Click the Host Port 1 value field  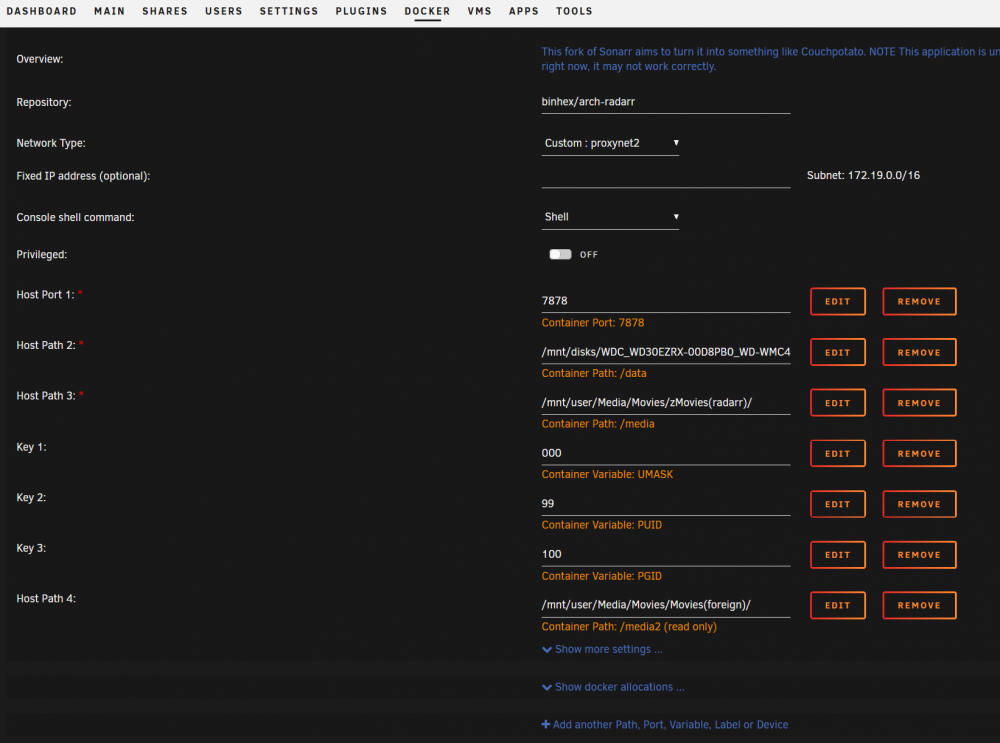click(666, 300)
